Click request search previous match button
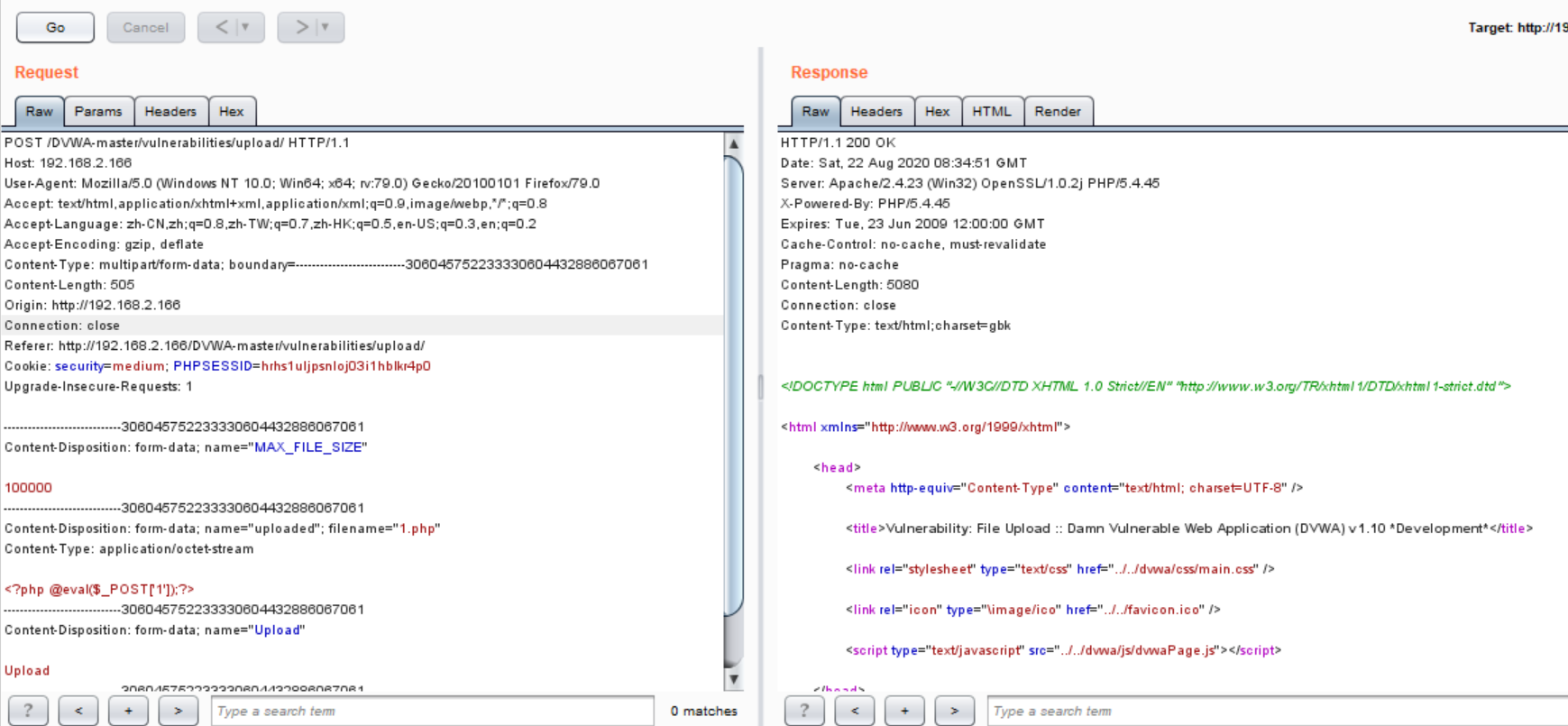The image size is (1568, 726). coord(78,711)
